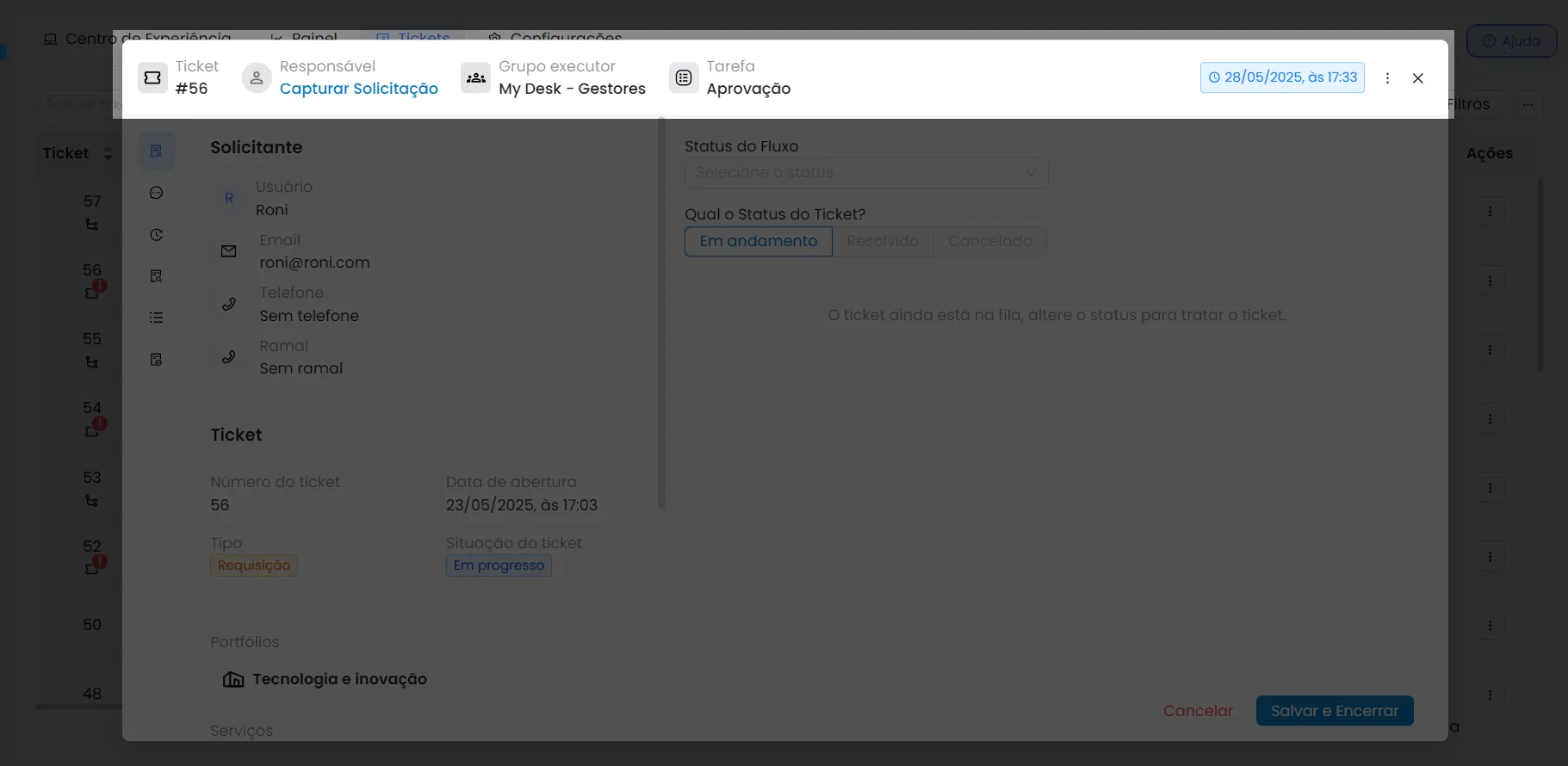
Task: Click the Capturar Solicitação link
Action: click(359, 89)
